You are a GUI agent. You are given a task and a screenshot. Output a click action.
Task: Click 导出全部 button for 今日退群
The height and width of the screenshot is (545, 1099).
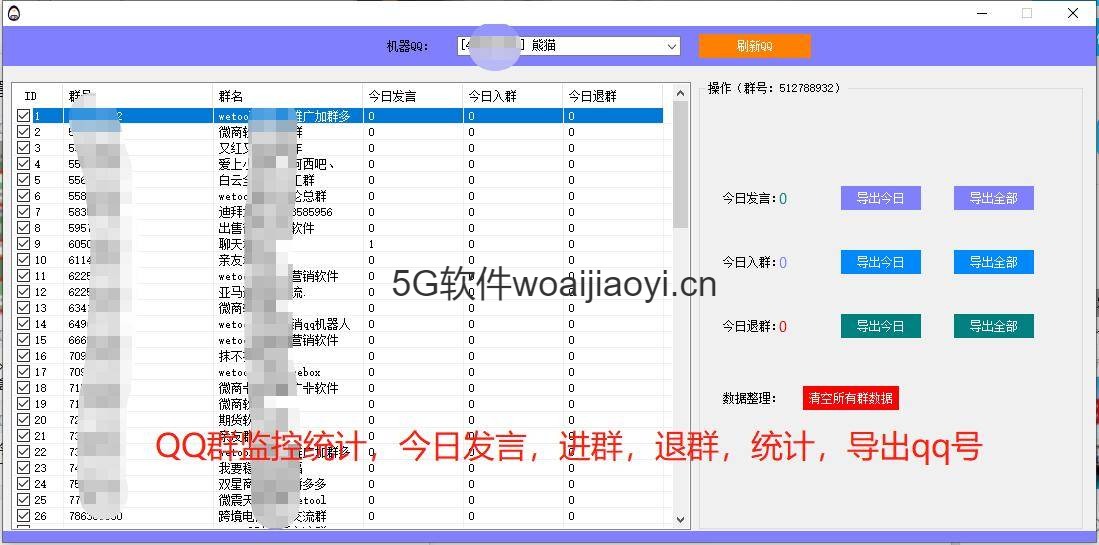tap(993, 326)
